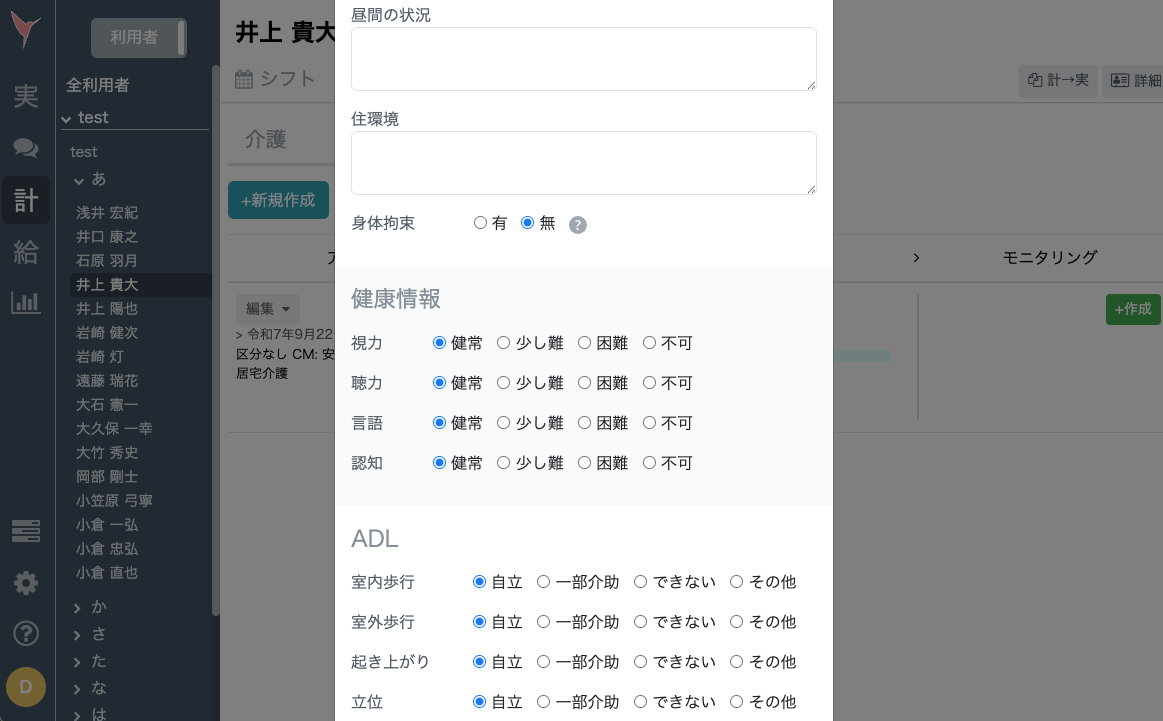This screenshot has width=1163, height=721.
Task: Select 困難 for 聴力
Action: (583, 382)
